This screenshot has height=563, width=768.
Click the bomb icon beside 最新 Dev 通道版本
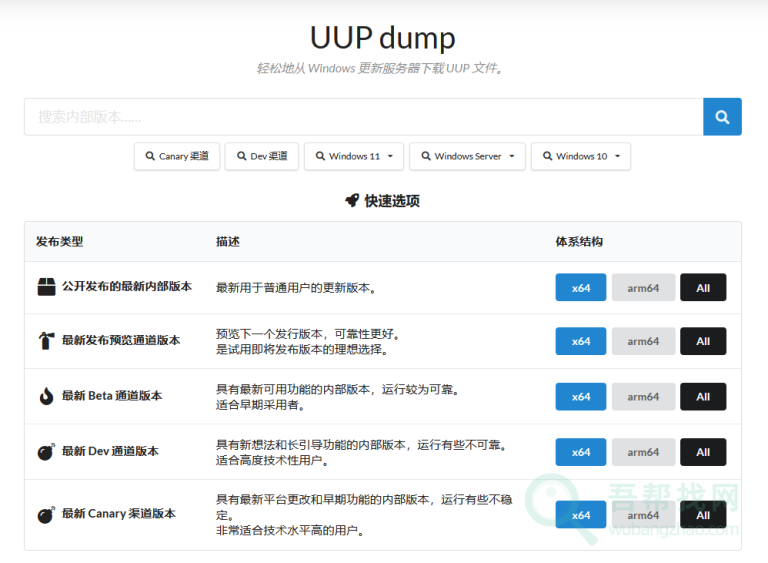click(x=46, y=451)
